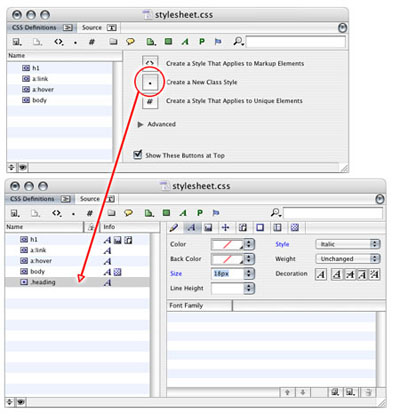Screen dimensions: 400x420
Task: Open the pencil selector properties tab
Action: (x=174, y=228)
